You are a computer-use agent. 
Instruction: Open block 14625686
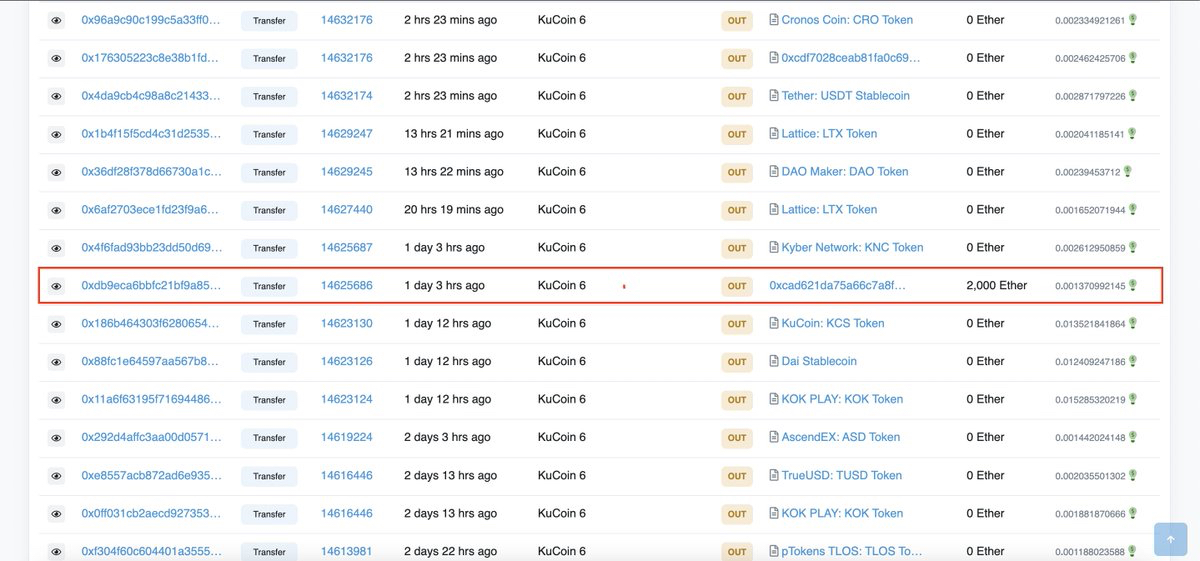347,286
